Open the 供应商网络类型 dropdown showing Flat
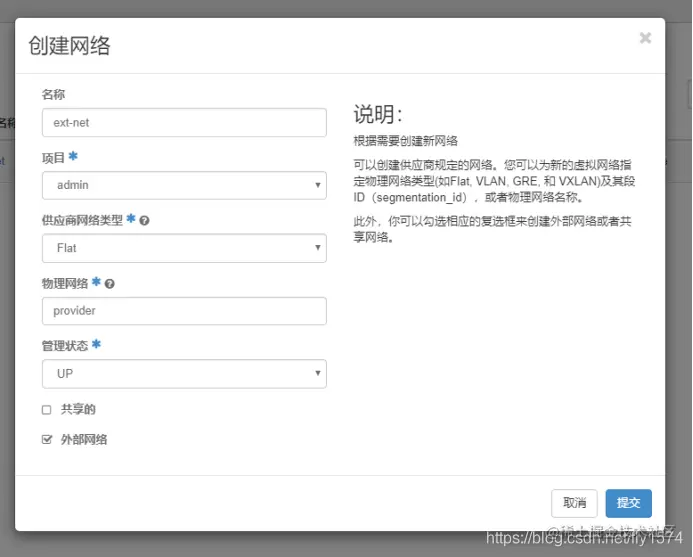 click(x=184, y=248)
